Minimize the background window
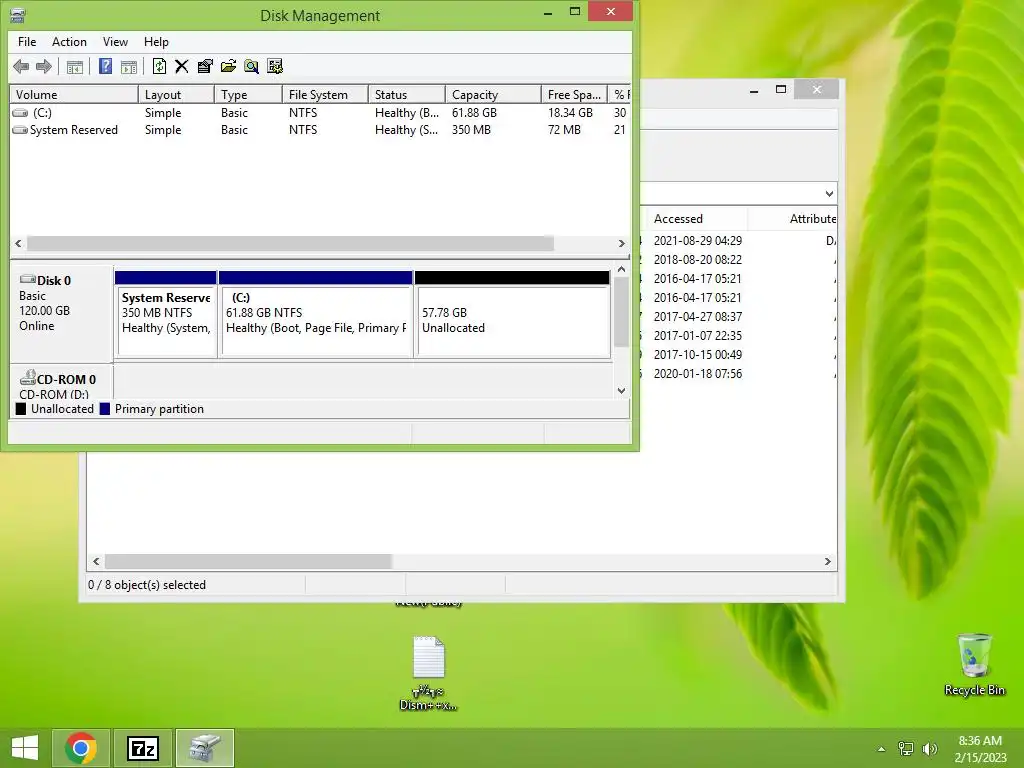Viewport: 1024px width, 768px height. (x=754, y=89)
